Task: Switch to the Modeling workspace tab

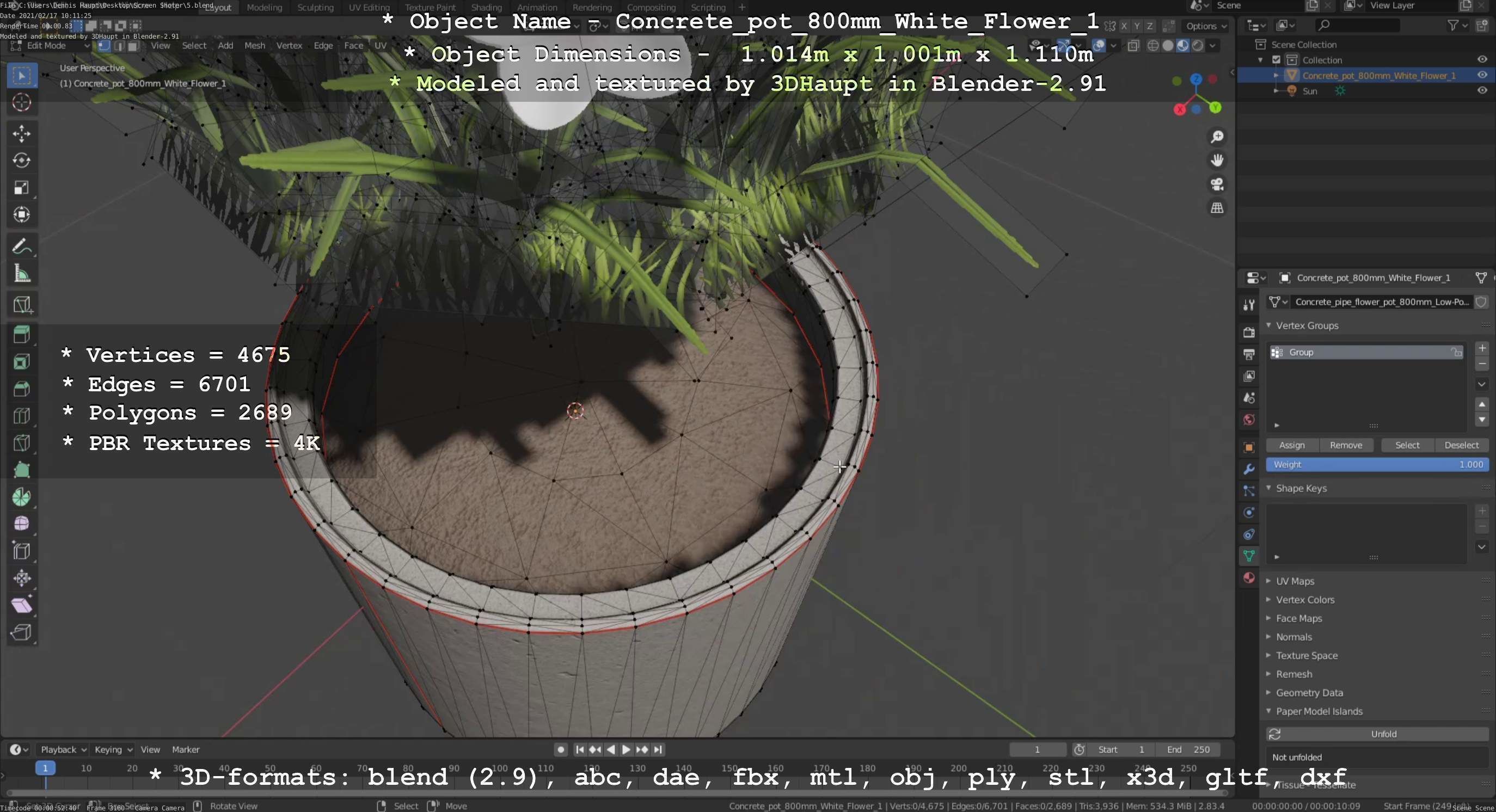Action: (264, 8)
